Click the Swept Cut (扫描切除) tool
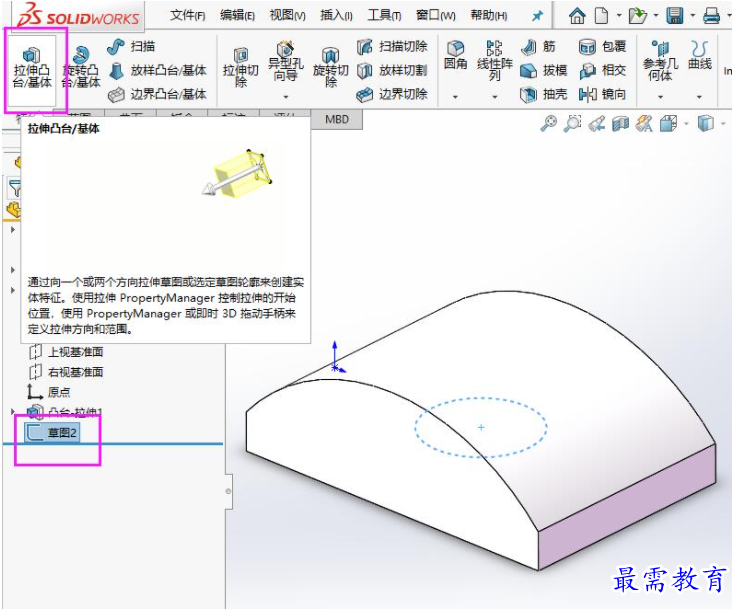Viewport: 735px width, 611px height. [392, 46]
